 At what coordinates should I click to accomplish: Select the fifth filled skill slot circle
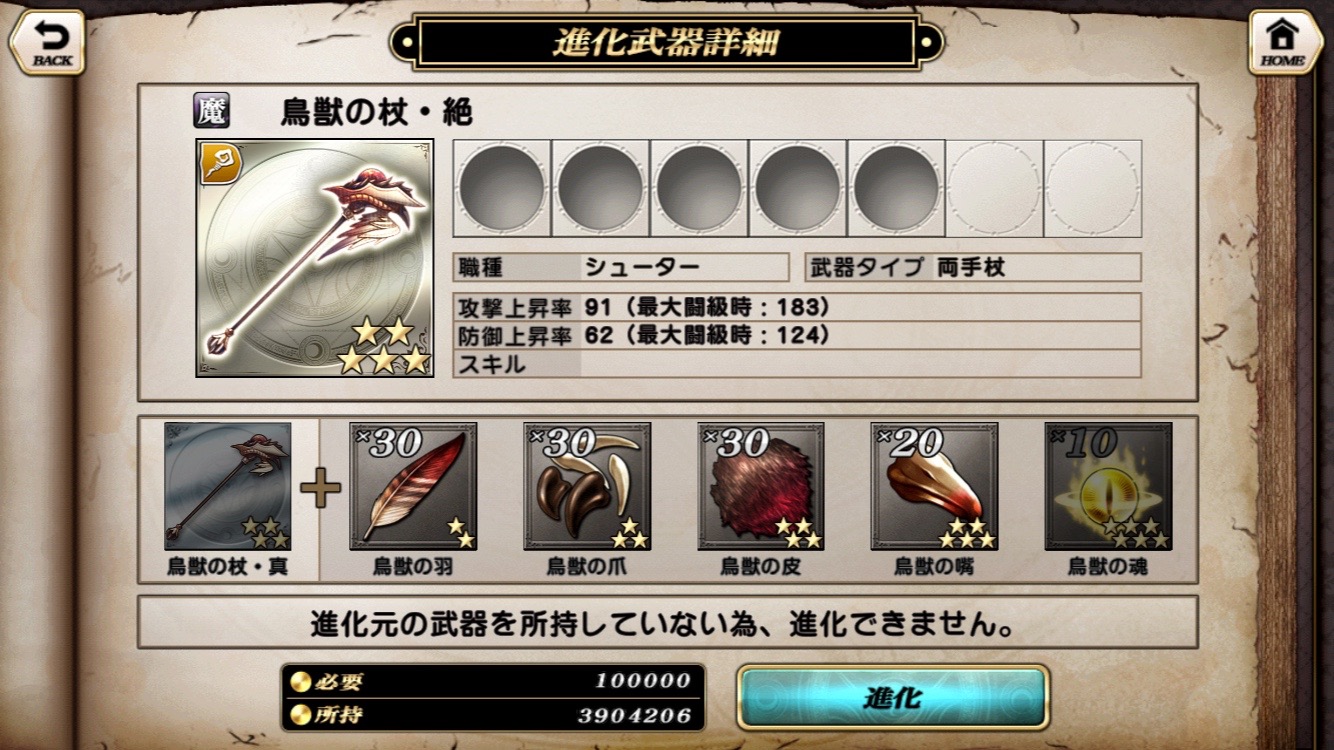(896, 188)
